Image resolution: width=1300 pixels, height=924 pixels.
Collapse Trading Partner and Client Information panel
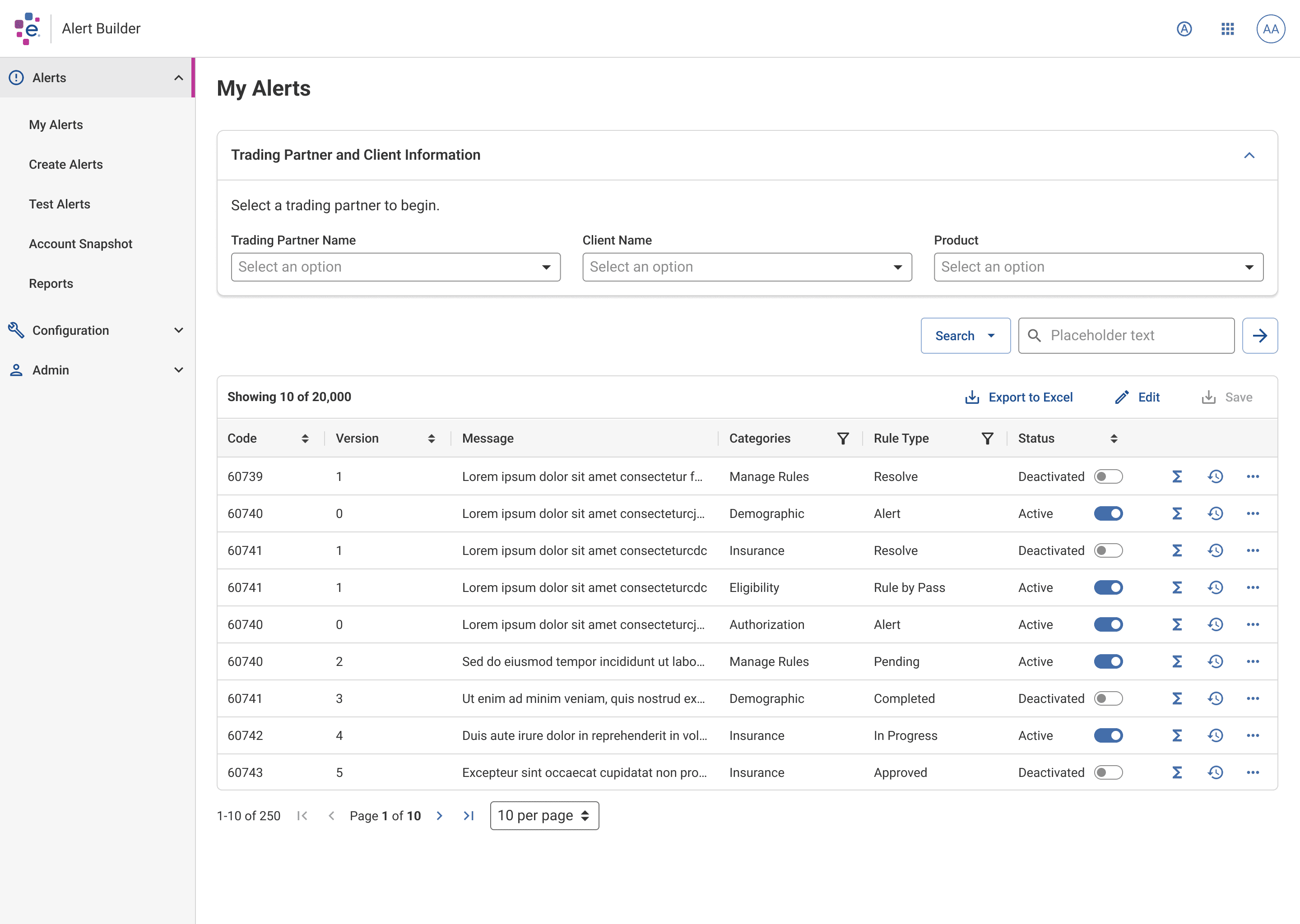coord(1249,155)
